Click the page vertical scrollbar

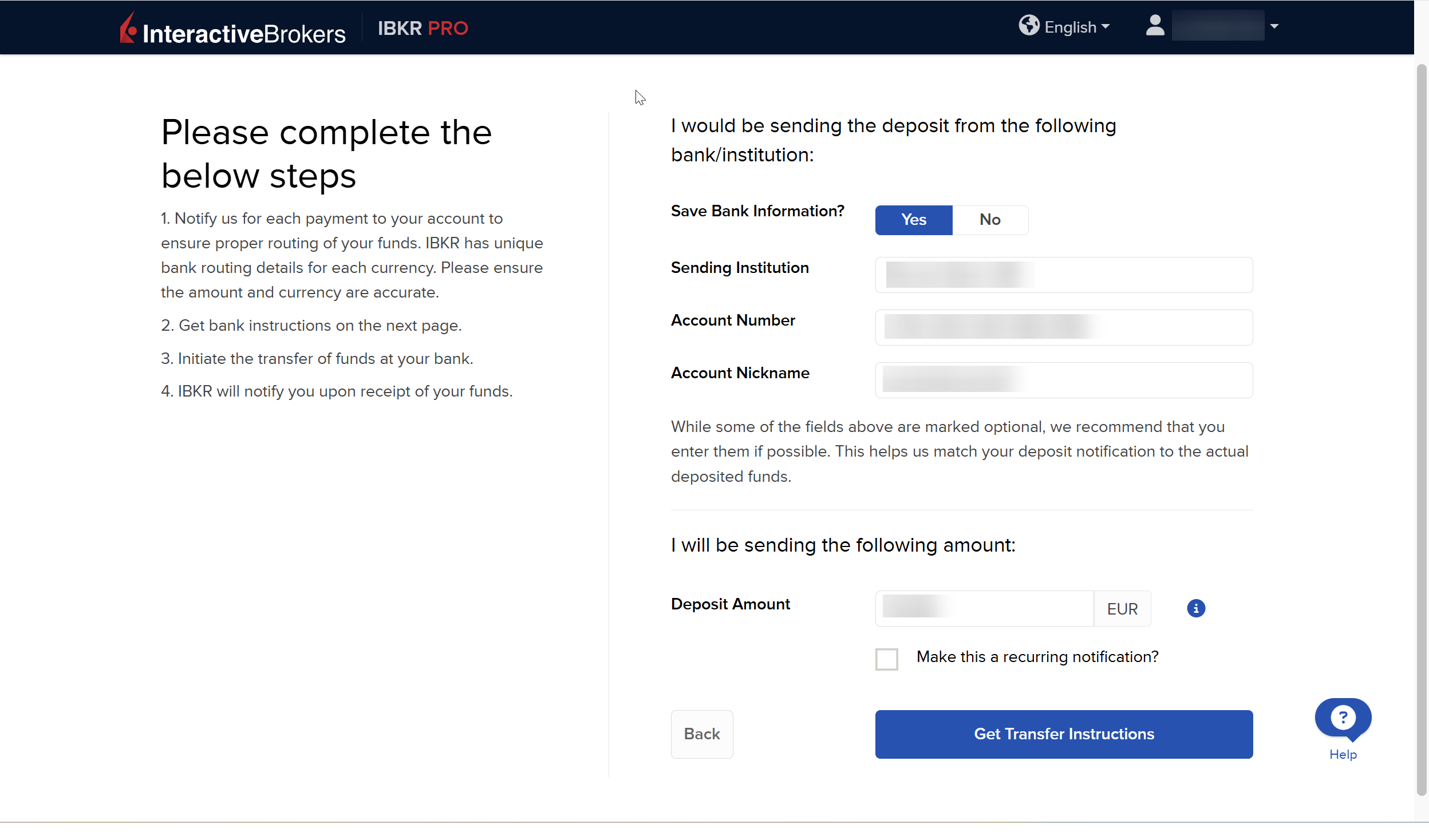(x=1421, y=429)
